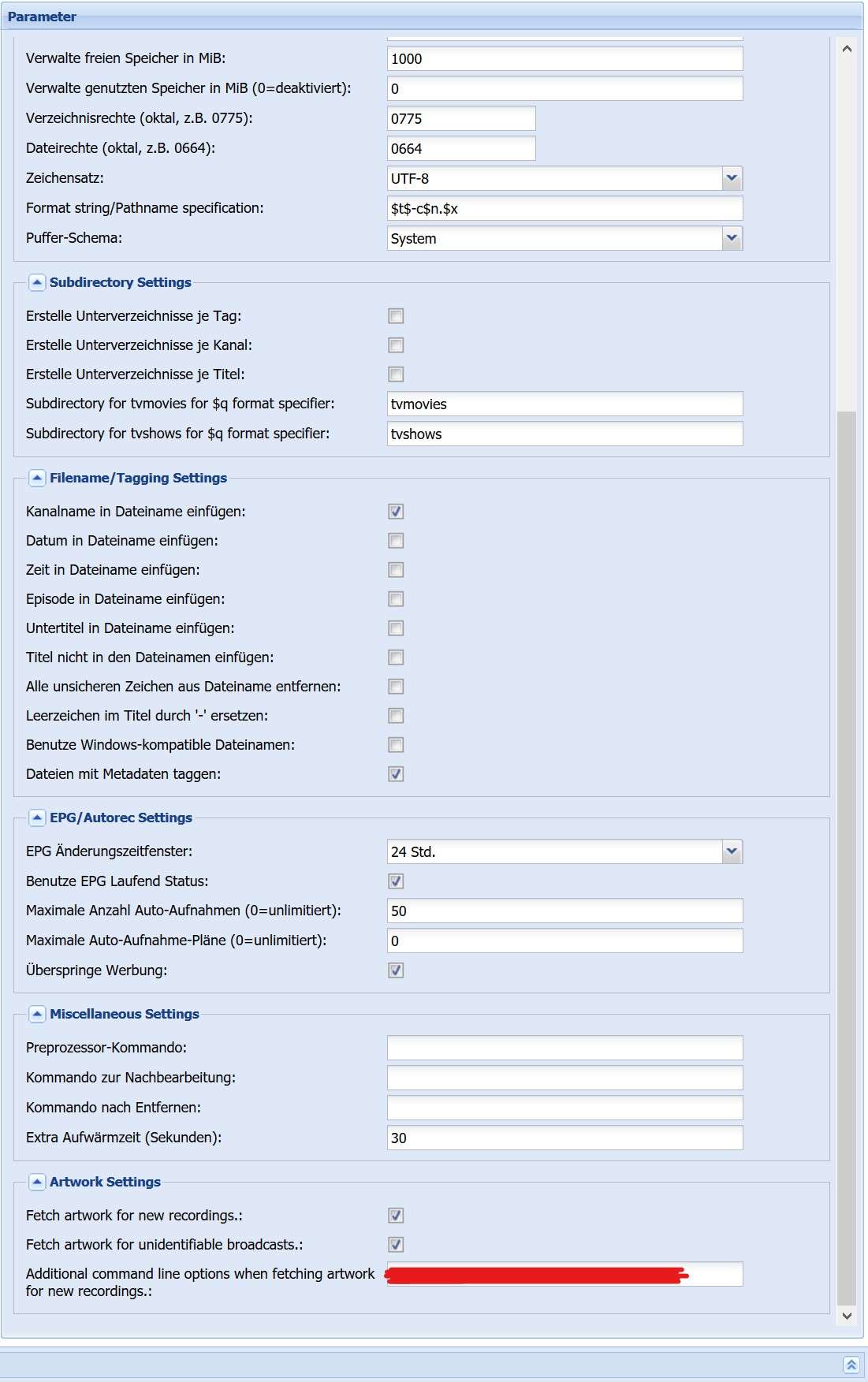This screenshot has height=1382, width=868.
Task: Click the EPG/Autorec Settings section title
Action: (x=121, y=818)
